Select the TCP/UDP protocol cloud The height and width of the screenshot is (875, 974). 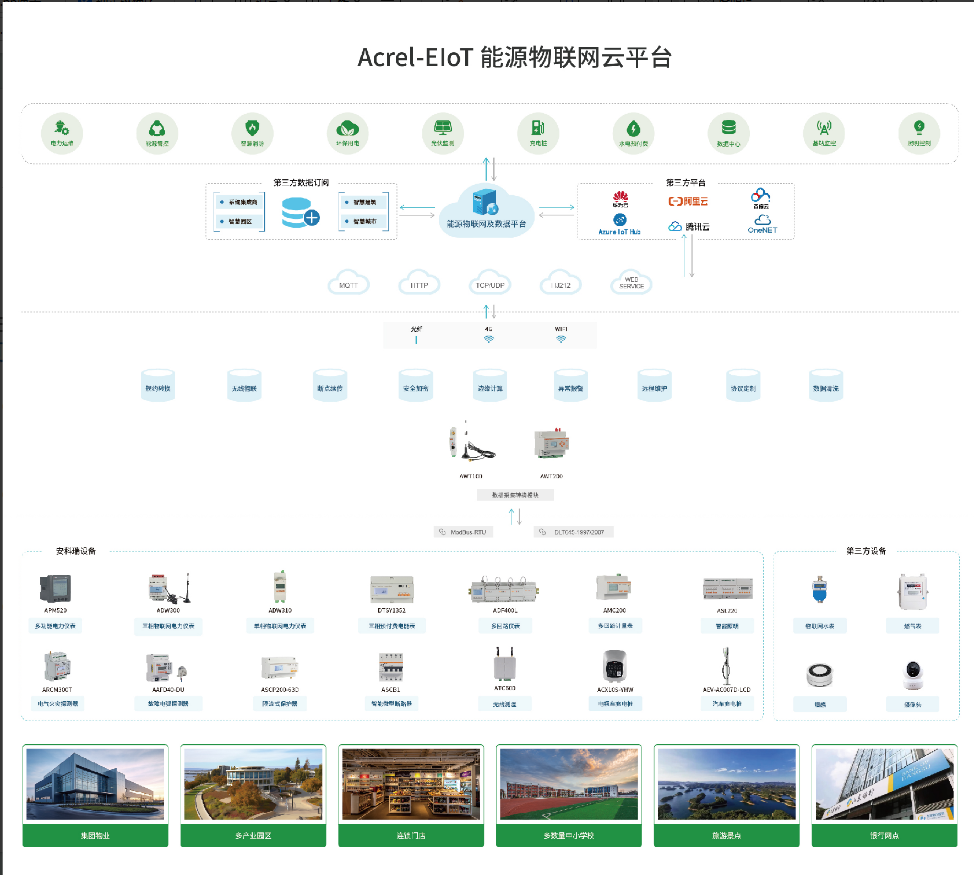[490, 283]
